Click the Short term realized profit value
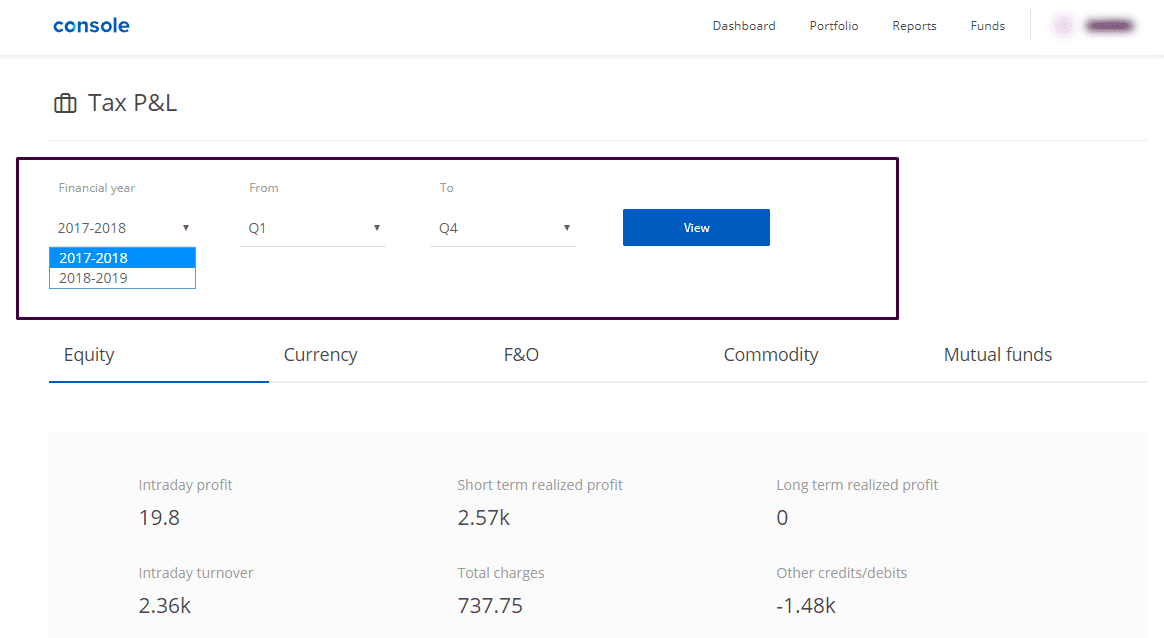Image resolution: width=1164 pixels, height=638 pixels. coord(483,518)
